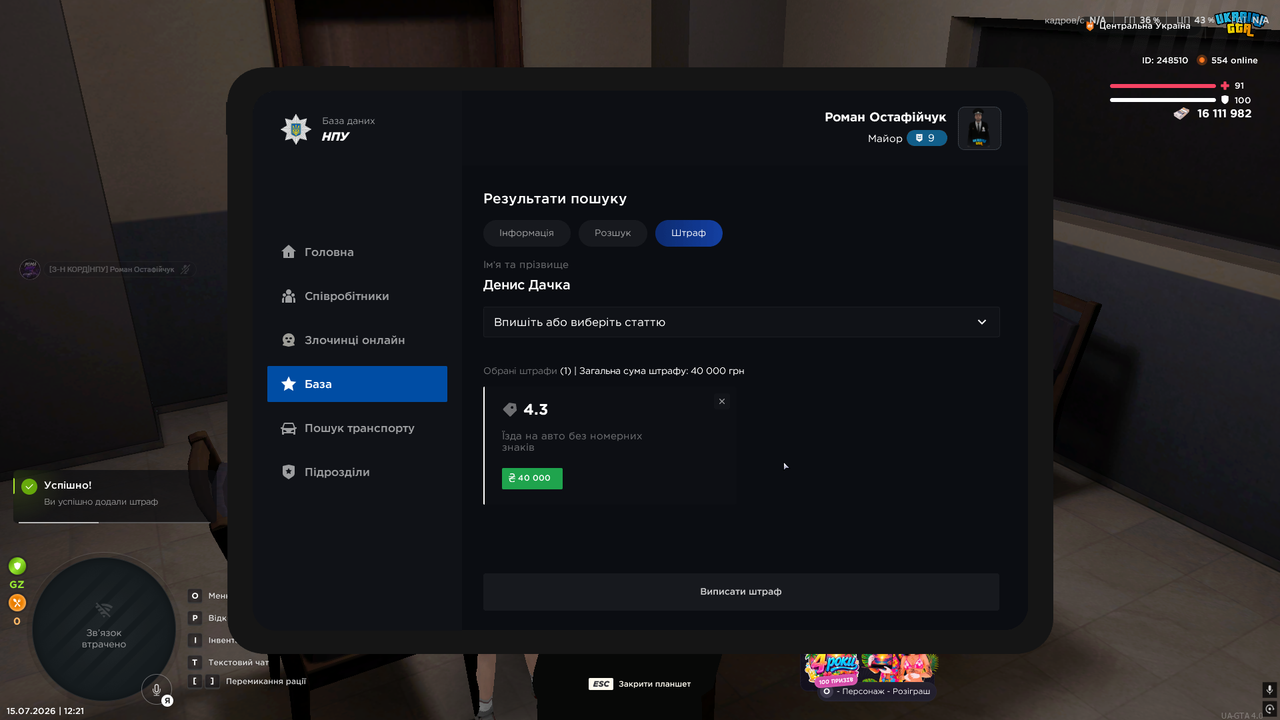
Task: Click the ESC Закрити планшет hint
Action: click(x=640, y=684)
